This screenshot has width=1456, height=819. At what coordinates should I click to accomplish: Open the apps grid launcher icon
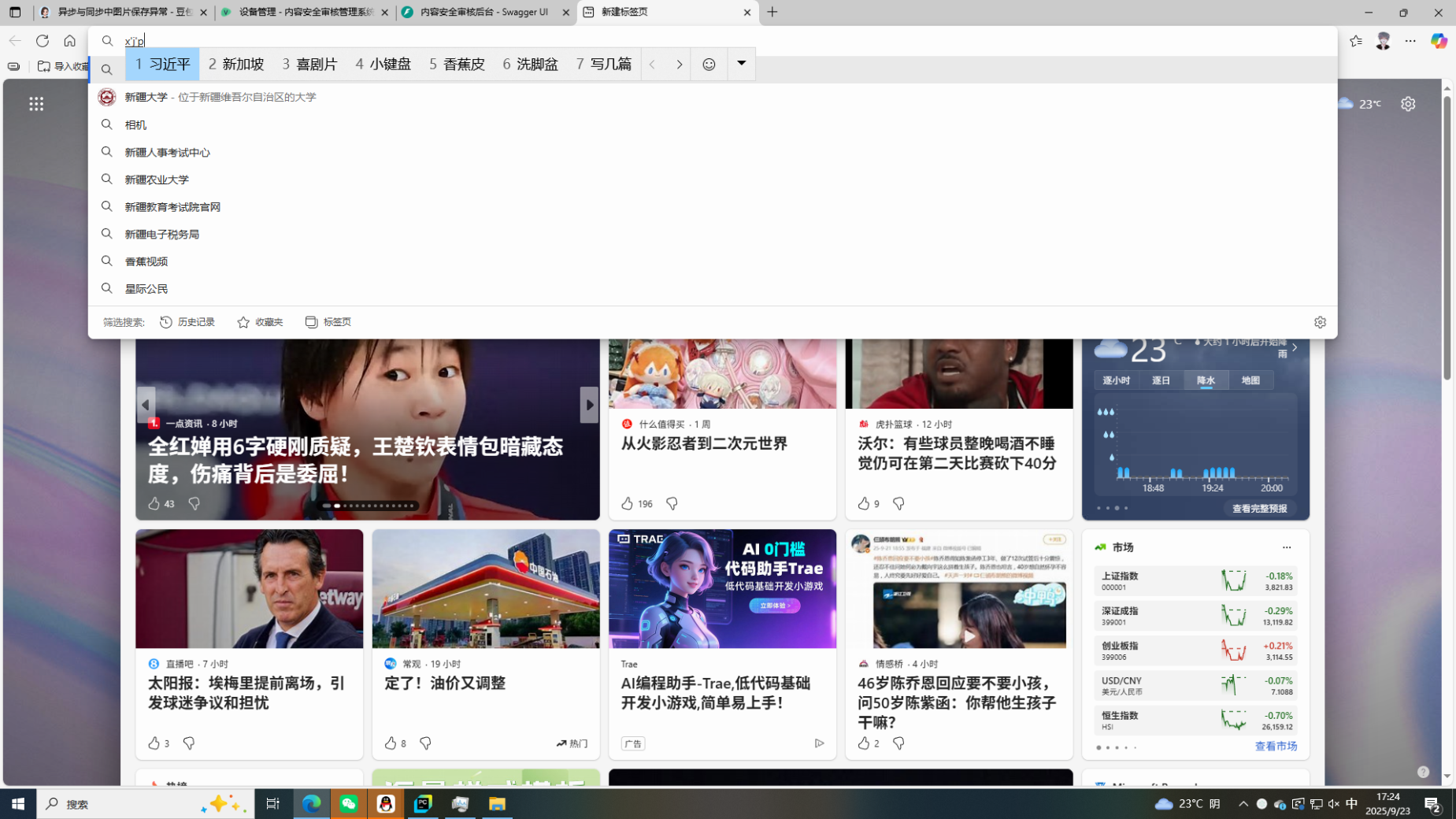(36, 104)
